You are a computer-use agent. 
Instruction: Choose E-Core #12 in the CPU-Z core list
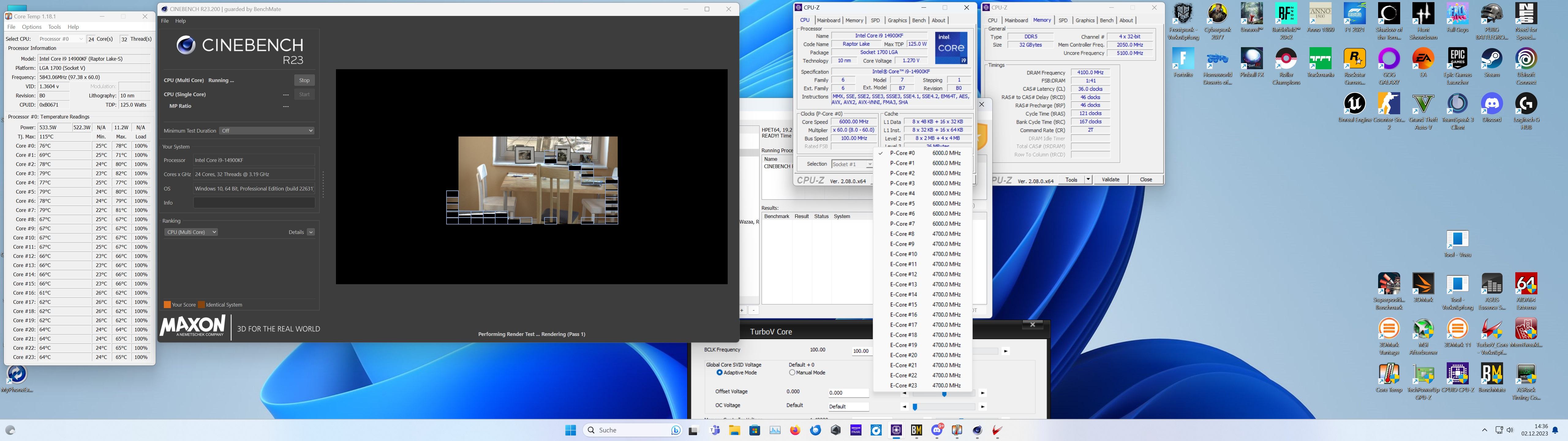(922, 274)
